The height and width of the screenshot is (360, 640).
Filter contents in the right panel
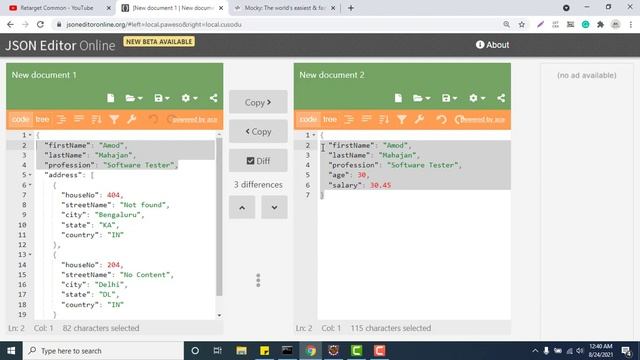click(x=402, y=119)
